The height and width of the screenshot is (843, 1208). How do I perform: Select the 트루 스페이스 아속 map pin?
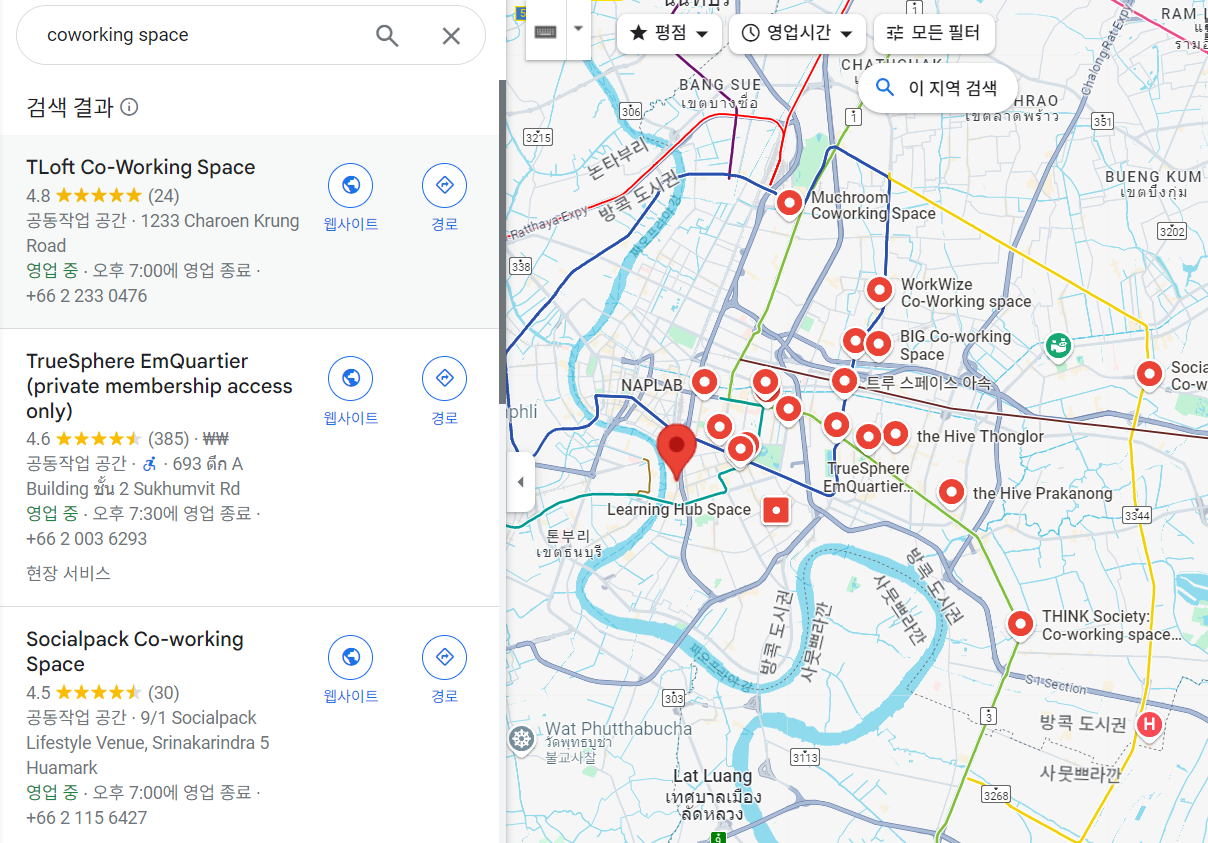point(844,380)
